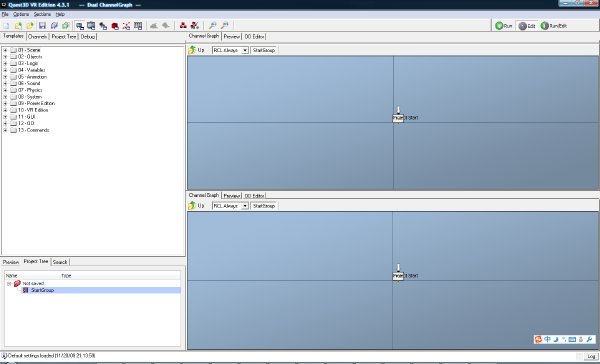Viewport: 600px width, 364px height.
Task: Open the Sections menu
Action: 42,14
